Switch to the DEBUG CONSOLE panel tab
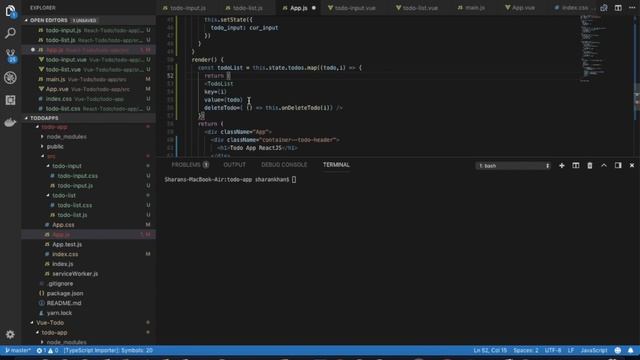The image size is (640, 360). [x=284, y=165]
